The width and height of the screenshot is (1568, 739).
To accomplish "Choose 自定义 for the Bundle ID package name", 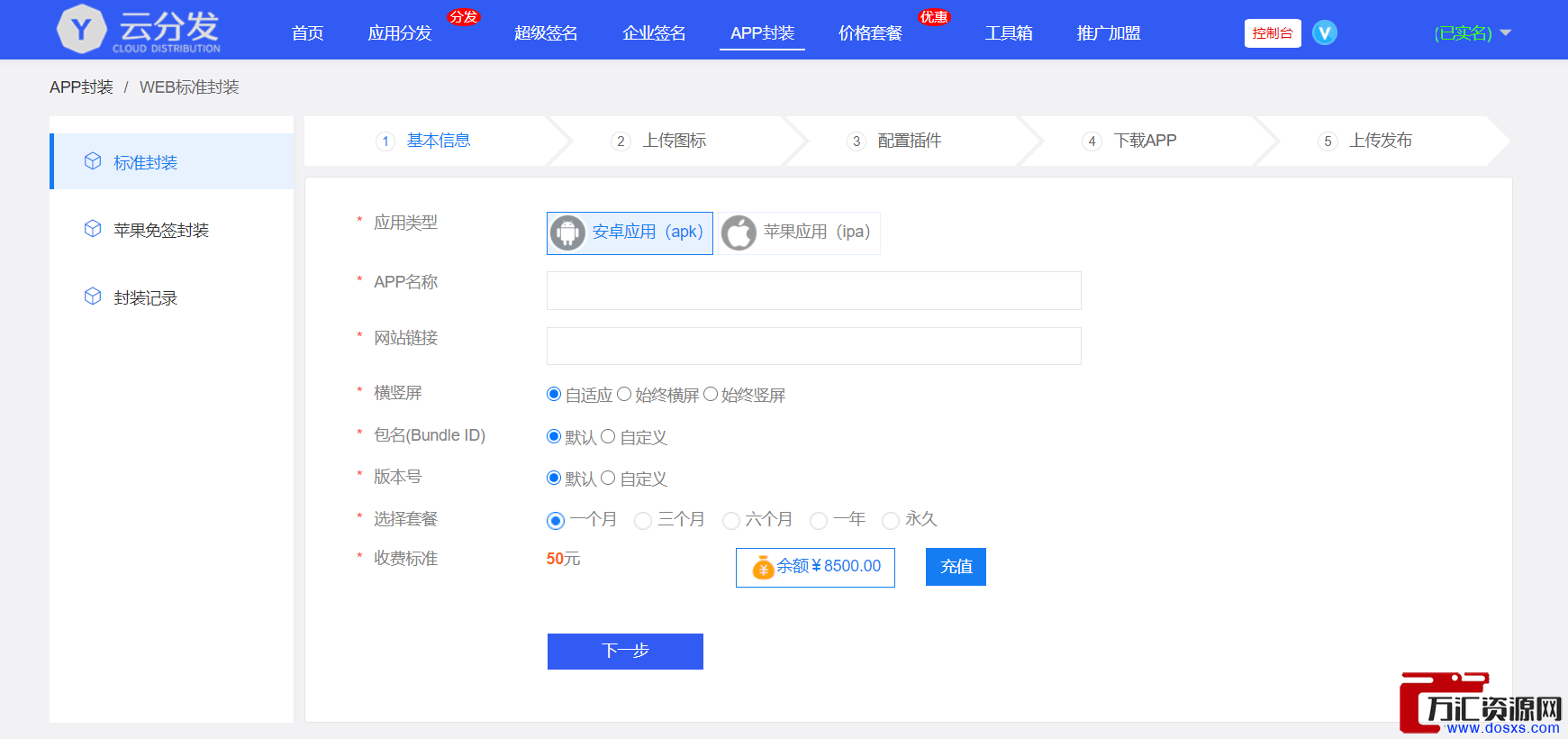I will coord(608,436).
